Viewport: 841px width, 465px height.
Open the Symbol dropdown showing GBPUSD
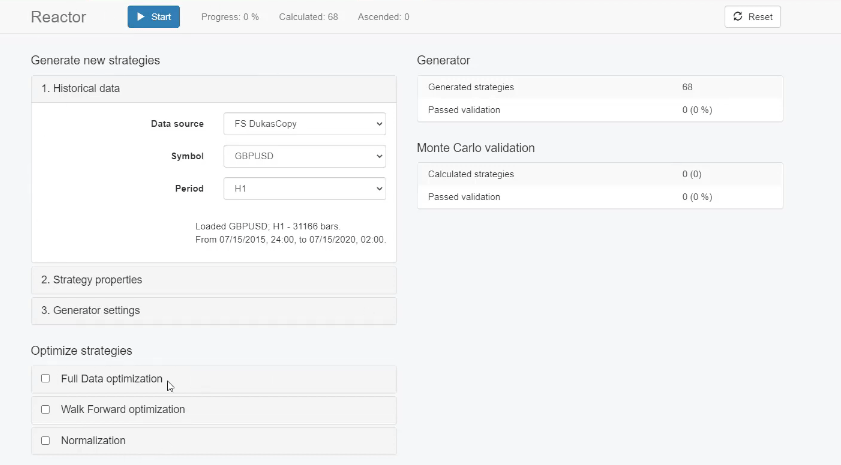pyautogui.click(x=304, y=156)
